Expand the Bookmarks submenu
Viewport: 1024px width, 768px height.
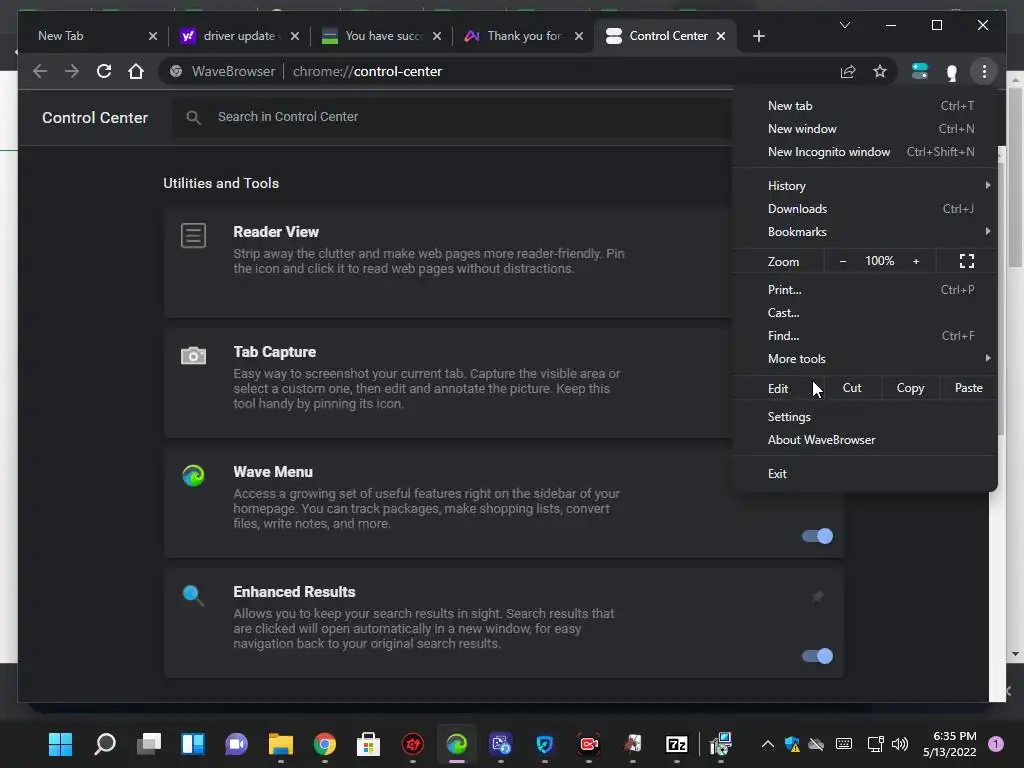(865, 232)
